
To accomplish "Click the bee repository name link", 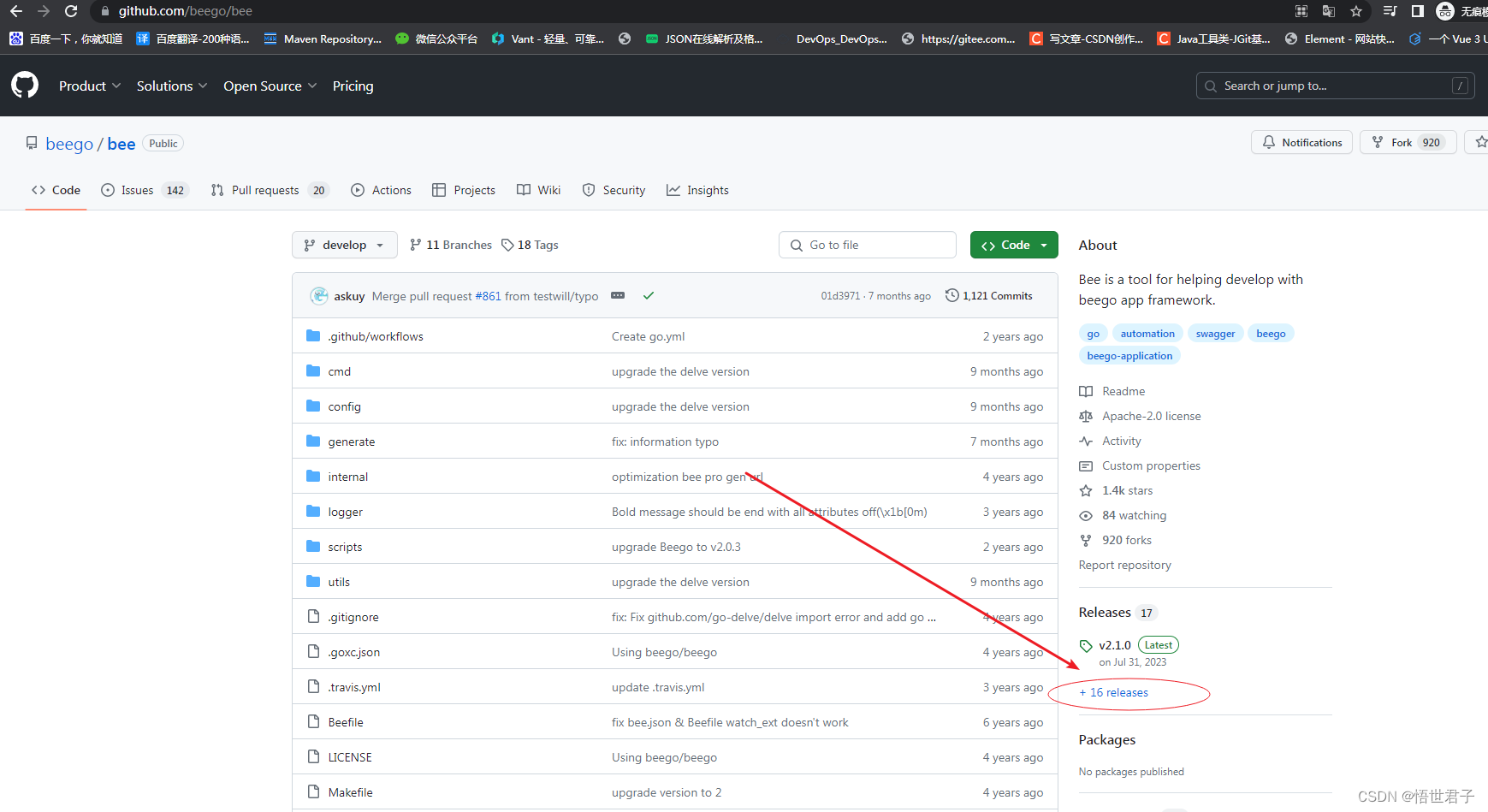I will point(122,144).
